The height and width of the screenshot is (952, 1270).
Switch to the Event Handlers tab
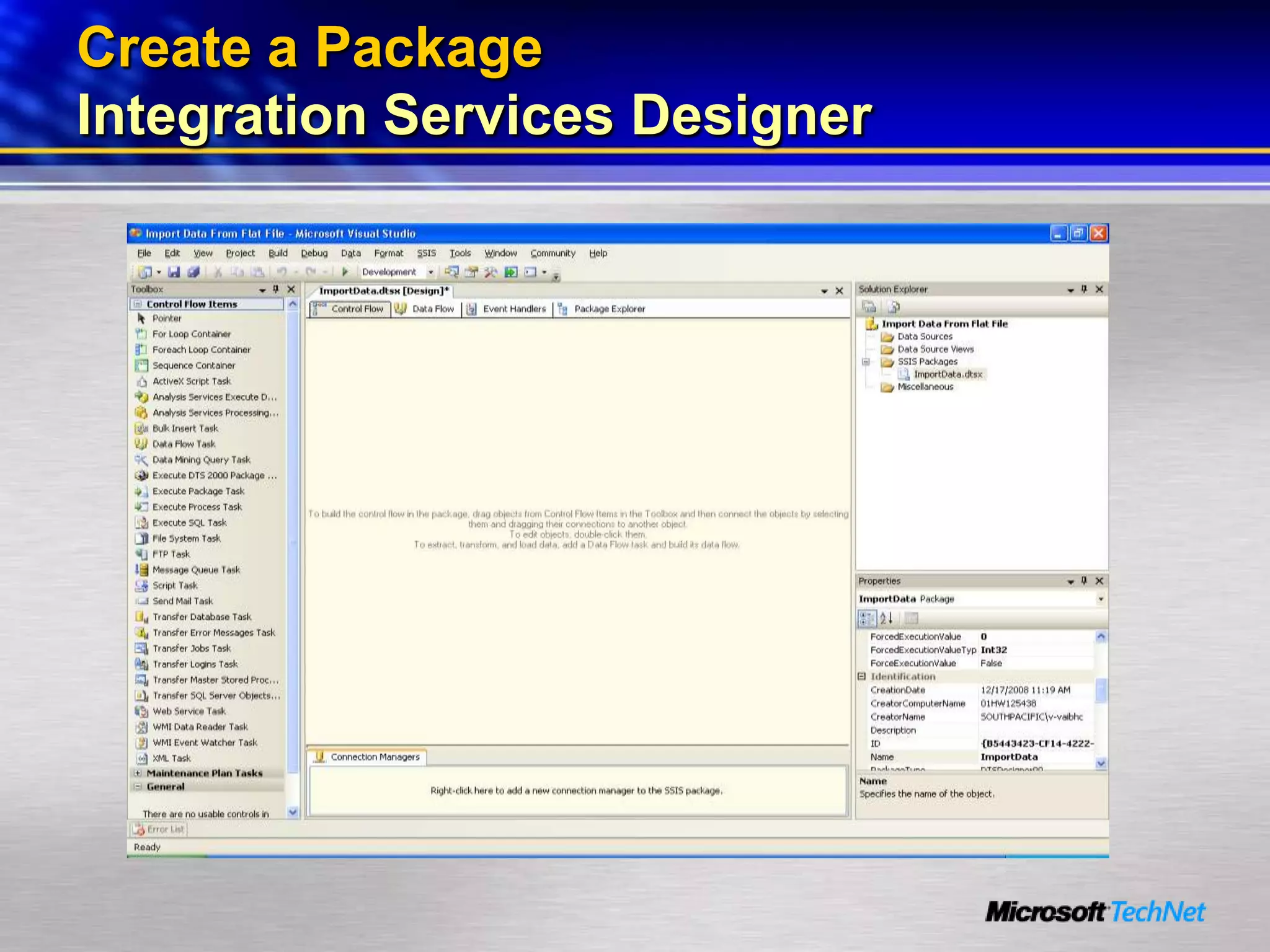tap(507, 309)
